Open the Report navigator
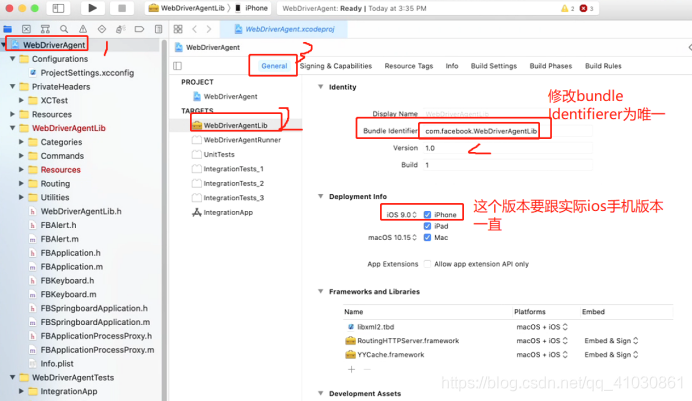 point(158,29)
